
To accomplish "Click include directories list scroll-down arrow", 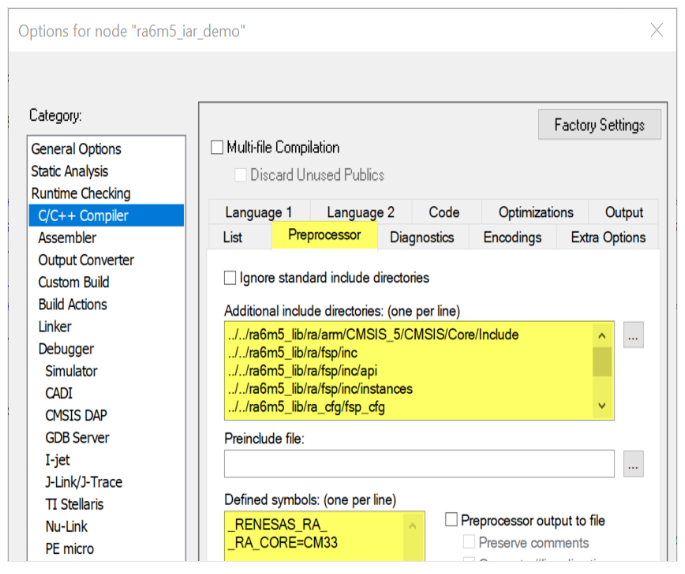I will 602,406.
